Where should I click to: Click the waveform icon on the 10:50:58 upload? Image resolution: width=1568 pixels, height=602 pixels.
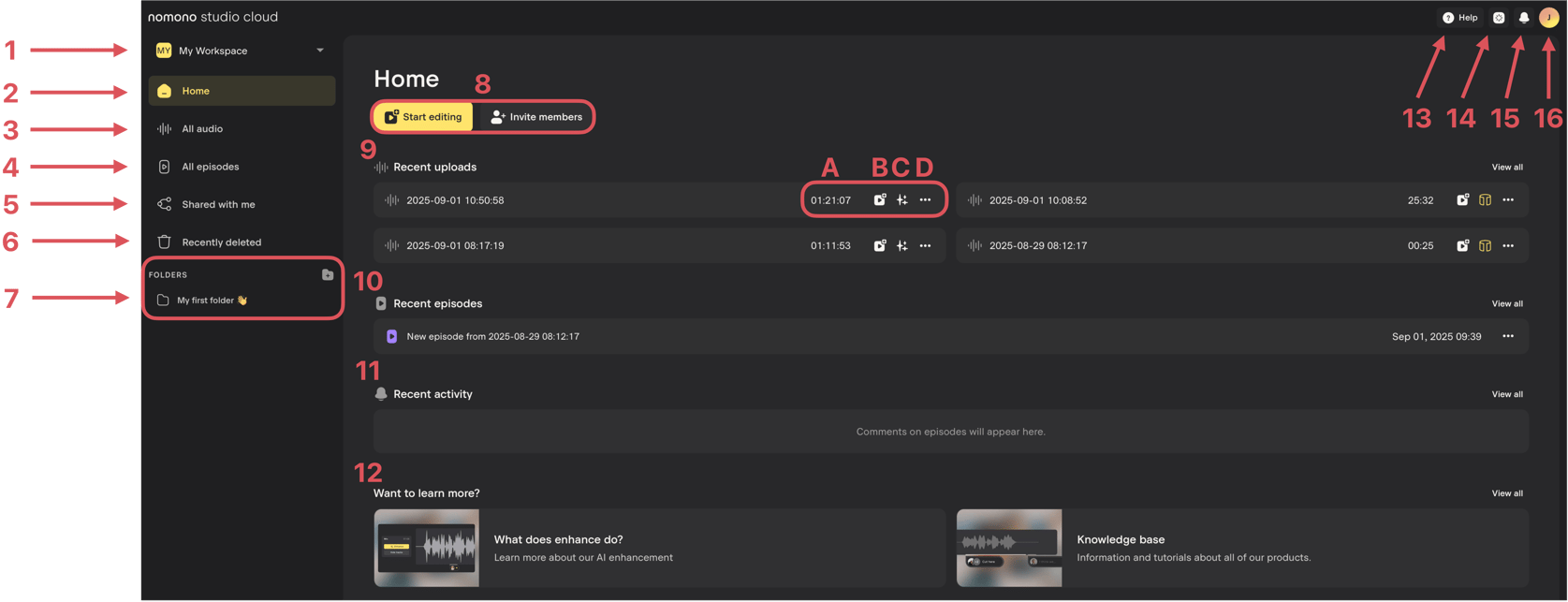click(392, 200)
